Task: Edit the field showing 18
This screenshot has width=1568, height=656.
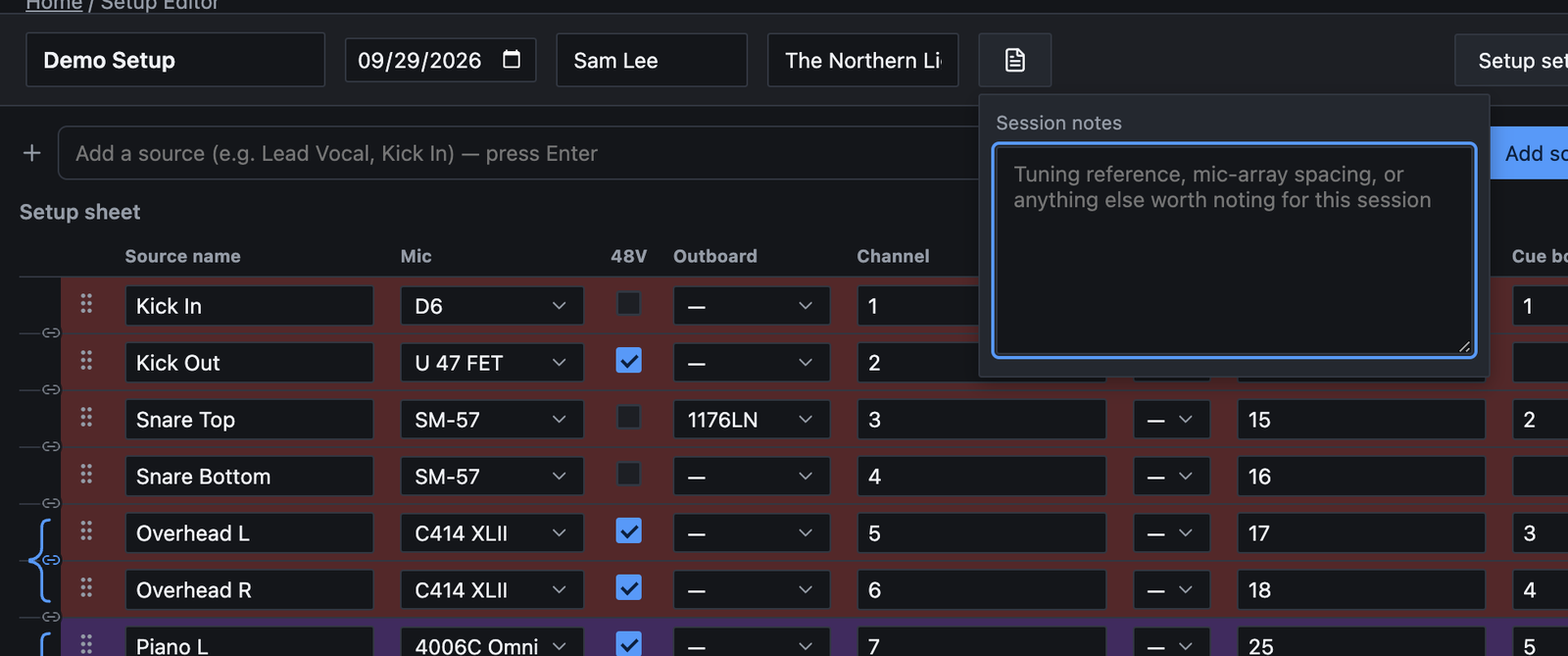Action: click(x=1361, y=590)
